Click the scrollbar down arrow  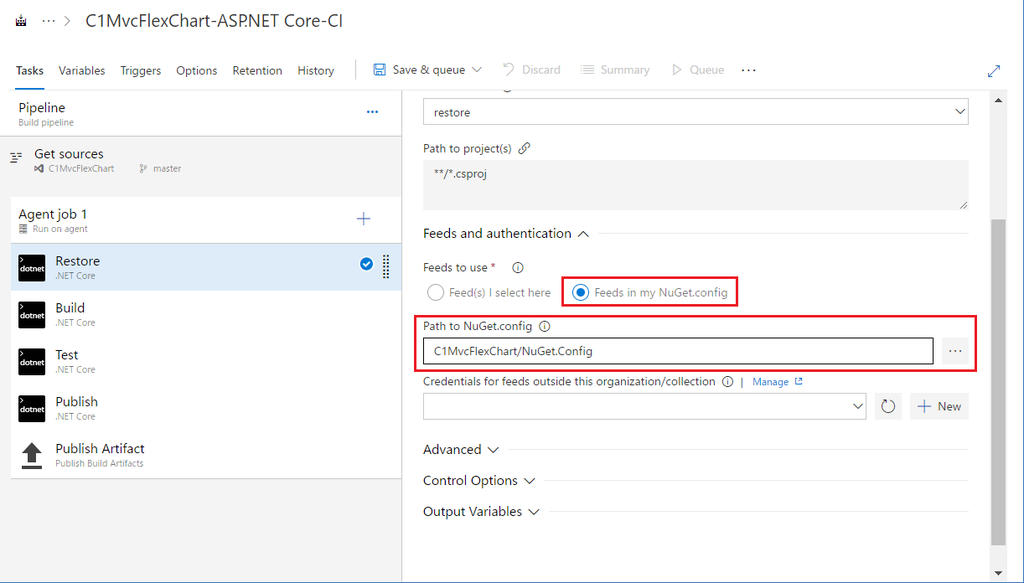point(998,572)
